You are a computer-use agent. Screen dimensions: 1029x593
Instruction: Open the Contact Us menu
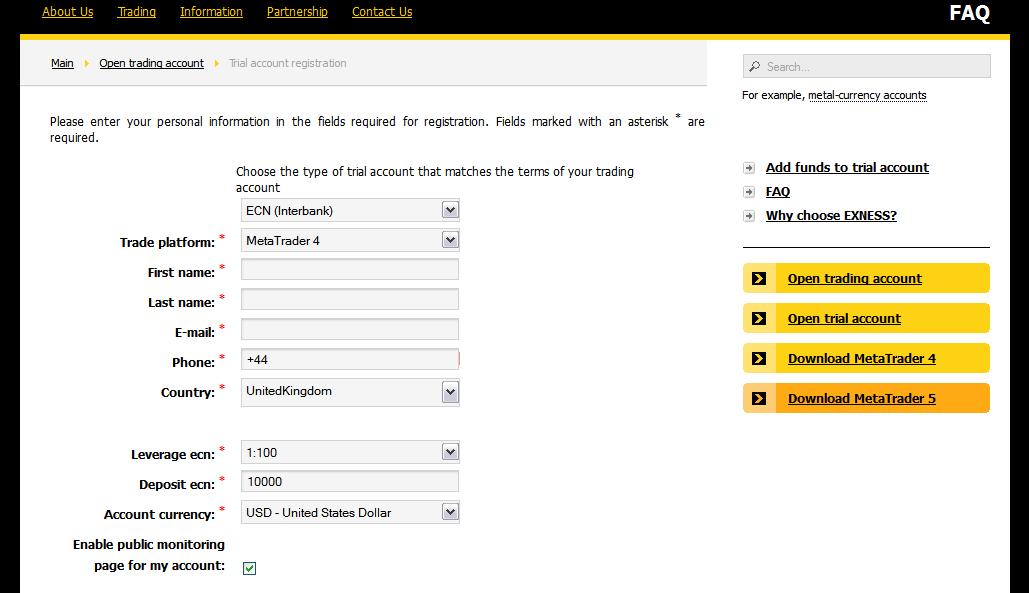tap(382, 12)
